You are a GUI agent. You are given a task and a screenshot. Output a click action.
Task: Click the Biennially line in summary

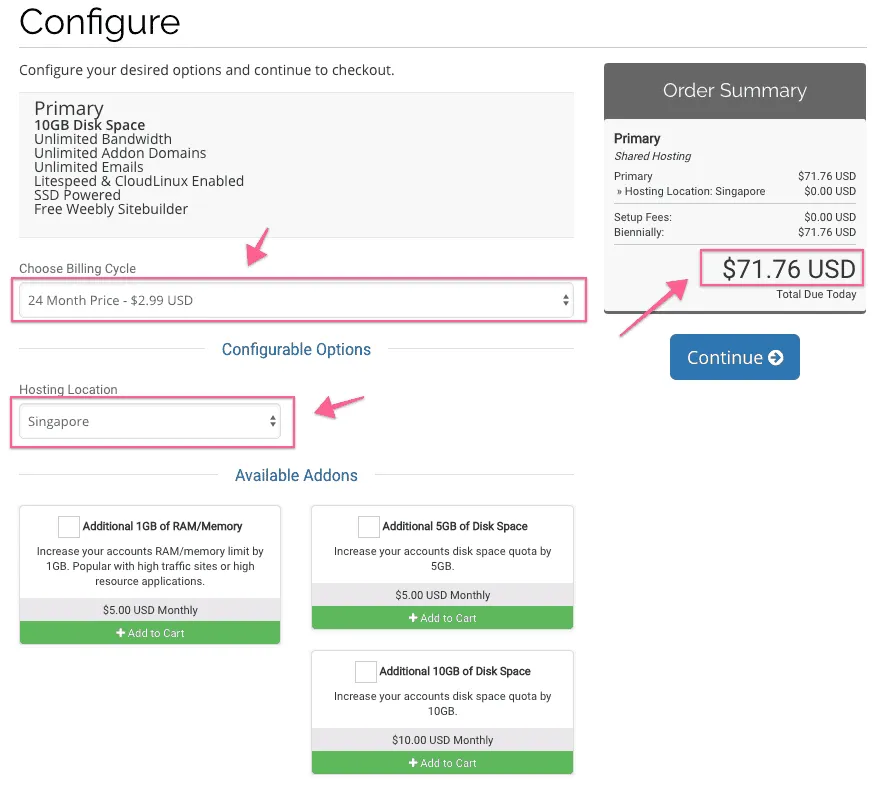[x=734, y=232]
